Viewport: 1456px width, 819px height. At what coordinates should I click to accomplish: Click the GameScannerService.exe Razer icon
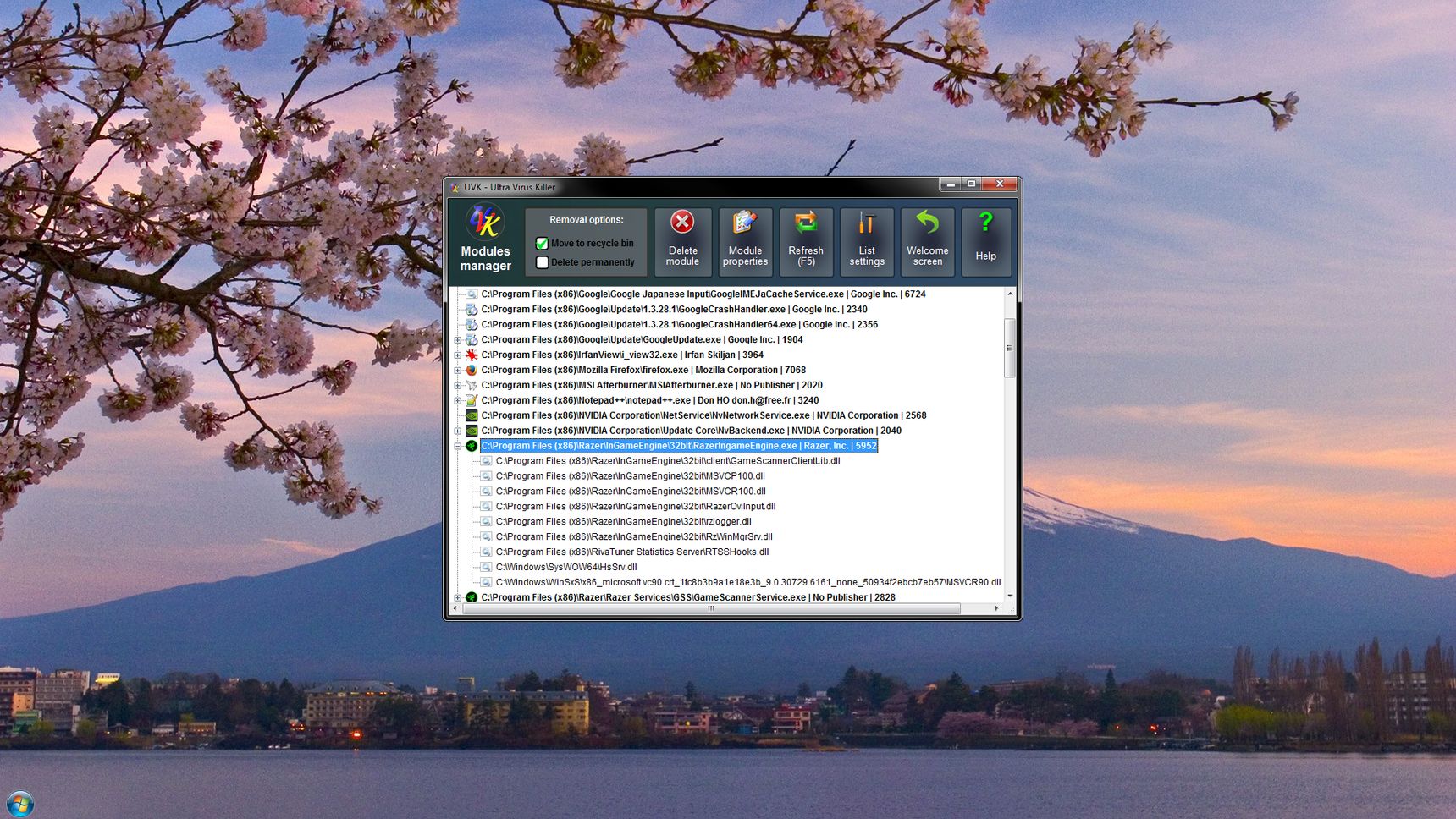coord(472,597)
